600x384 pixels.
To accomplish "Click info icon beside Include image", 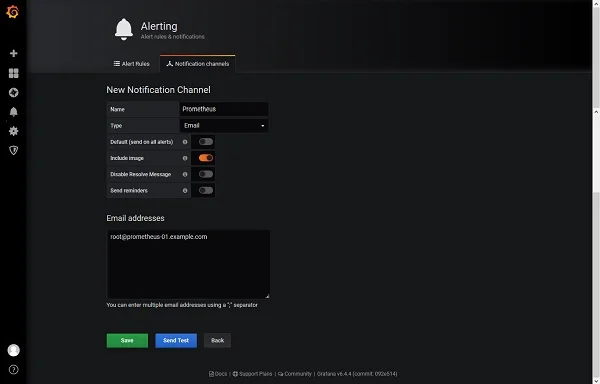I will pos(185,158).
